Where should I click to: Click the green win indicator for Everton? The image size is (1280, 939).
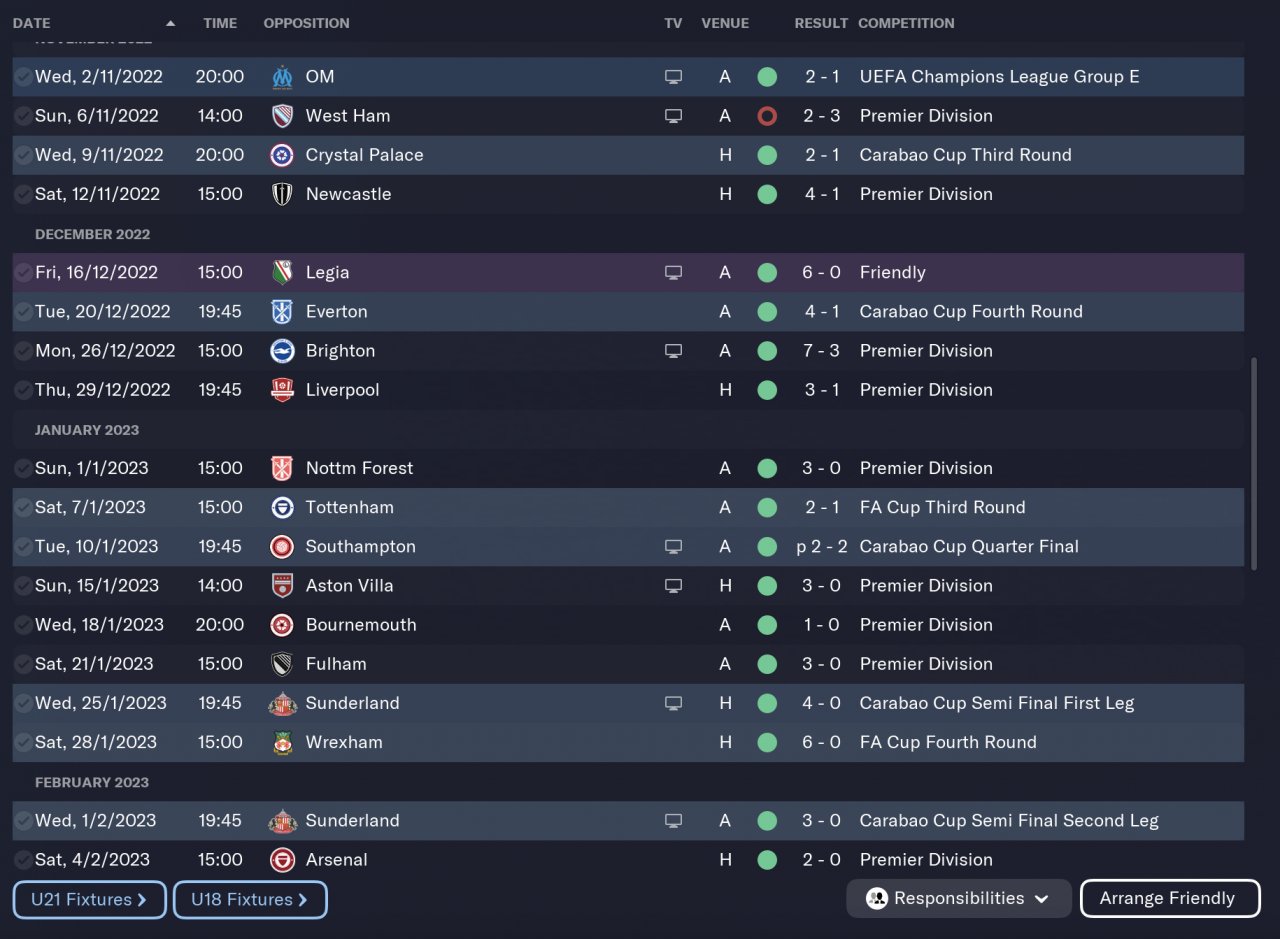(x=767, y=312)
